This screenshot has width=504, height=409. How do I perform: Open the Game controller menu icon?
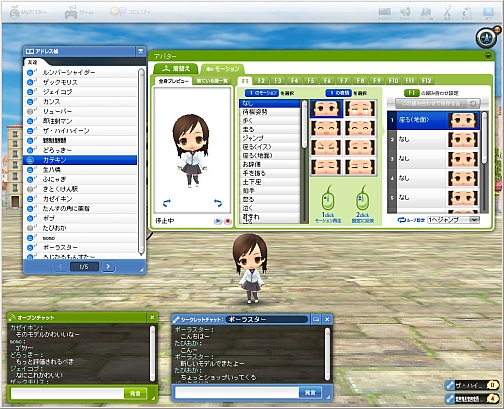pos(71,13)
